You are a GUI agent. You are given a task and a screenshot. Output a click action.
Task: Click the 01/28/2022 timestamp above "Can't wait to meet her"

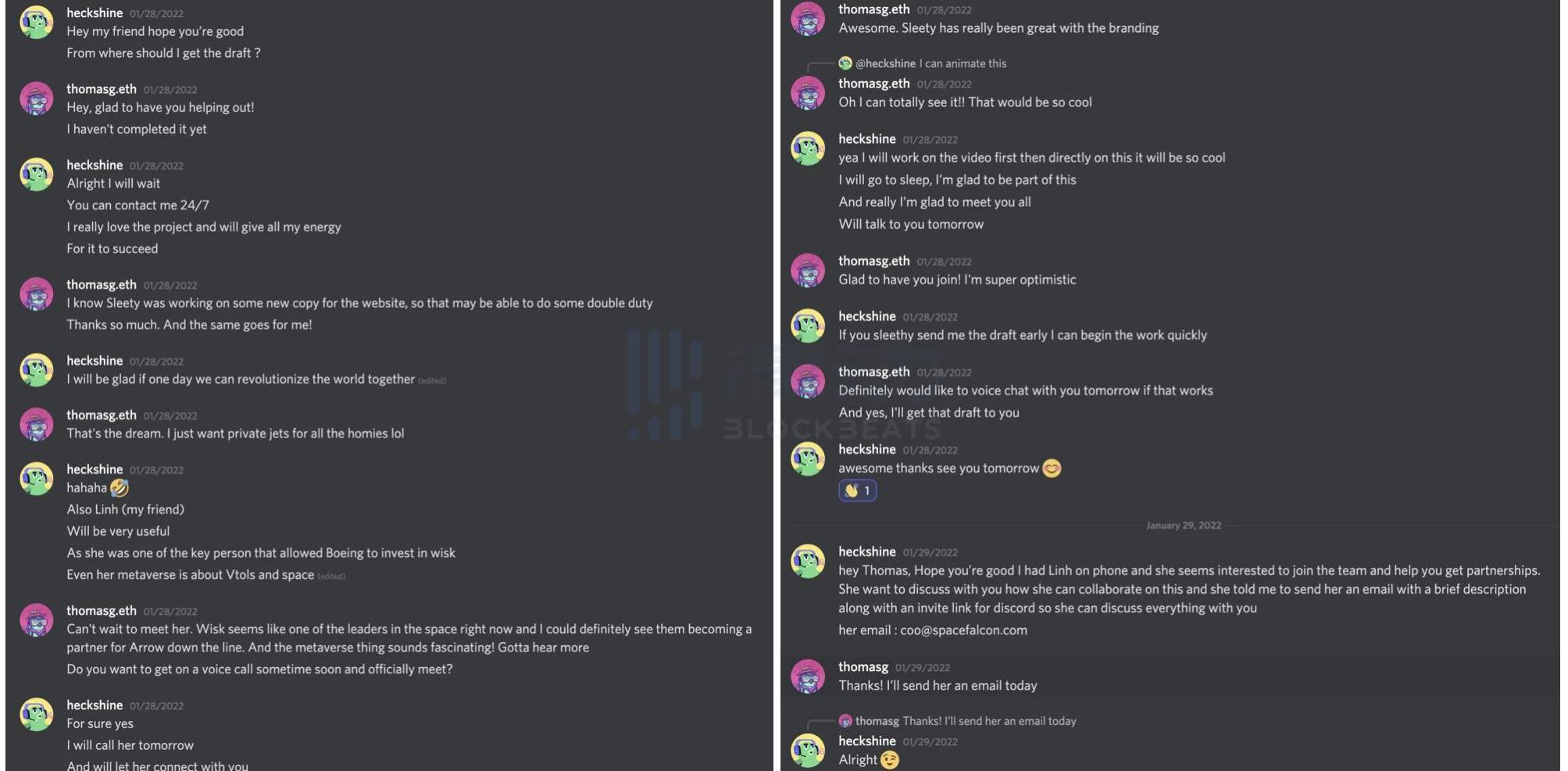170,612
